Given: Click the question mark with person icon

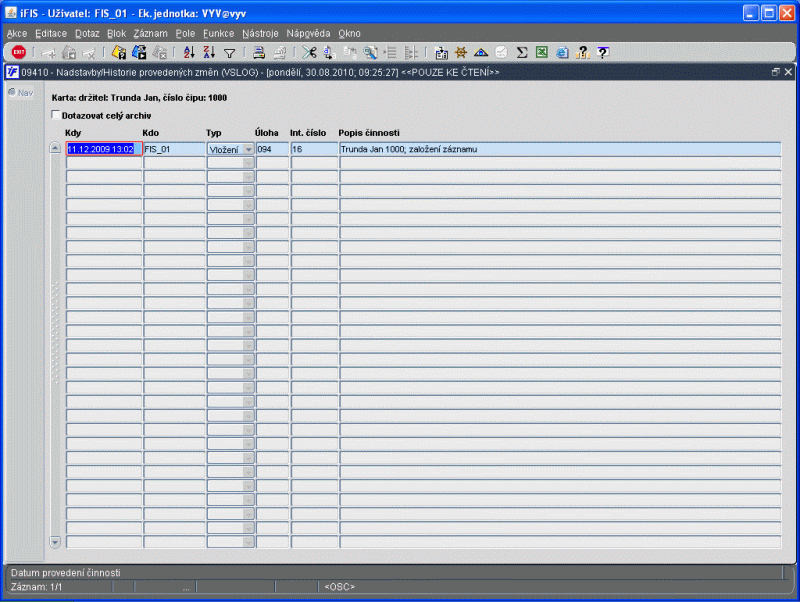Looking at the screenshot, I should click(x=582, y=52).
